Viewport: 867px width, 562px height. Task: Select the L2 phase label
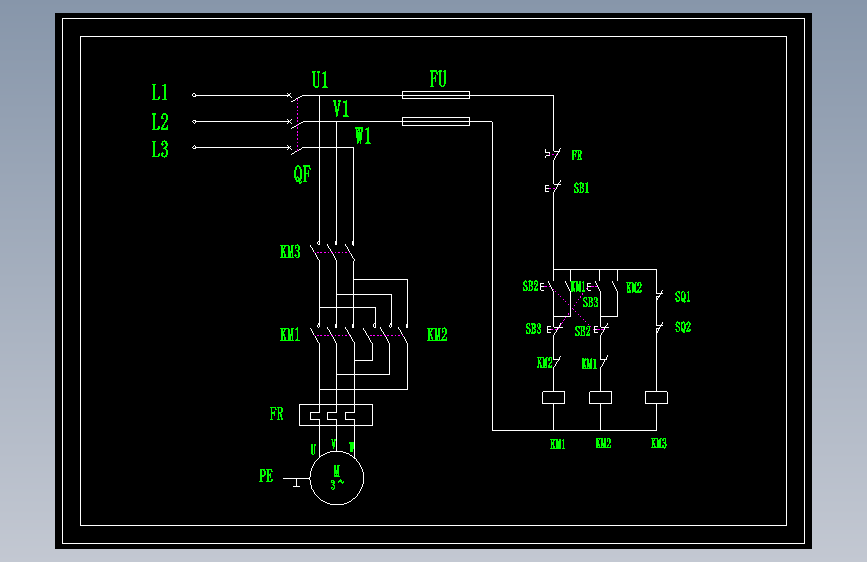(160, 122)
